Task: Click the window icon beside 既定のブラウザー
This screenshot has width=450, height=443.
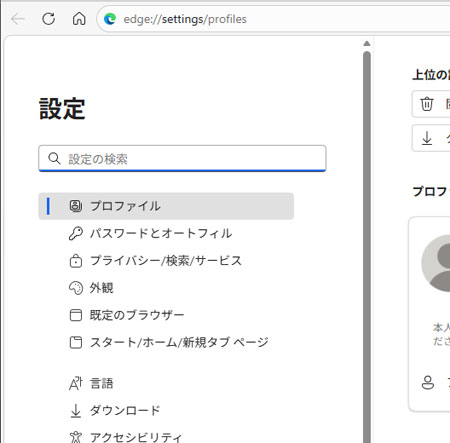Action: [x=76, y=315]
